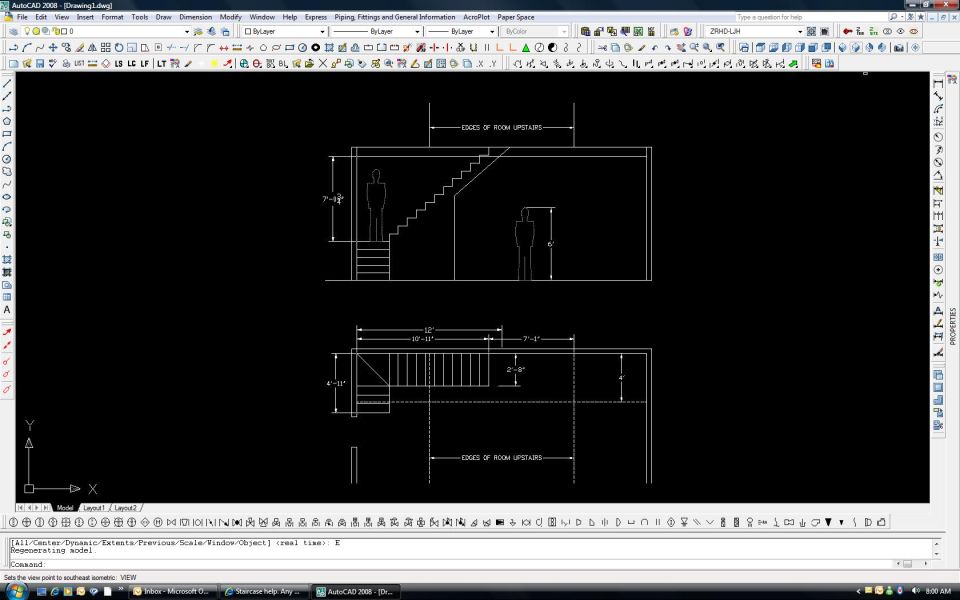
Task: Click the green triangle icon
Action: [525, 47]
